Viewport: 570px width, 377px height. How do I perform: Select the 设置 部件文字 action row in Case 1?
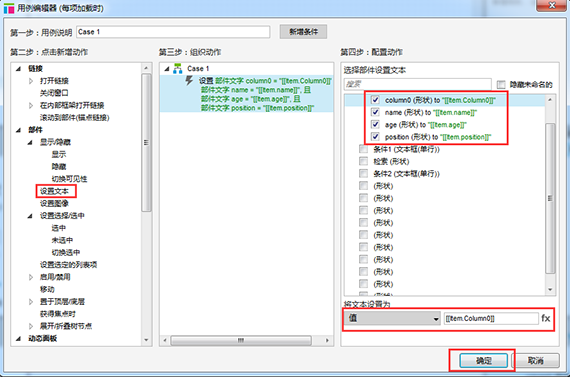[x=246, y=94]
